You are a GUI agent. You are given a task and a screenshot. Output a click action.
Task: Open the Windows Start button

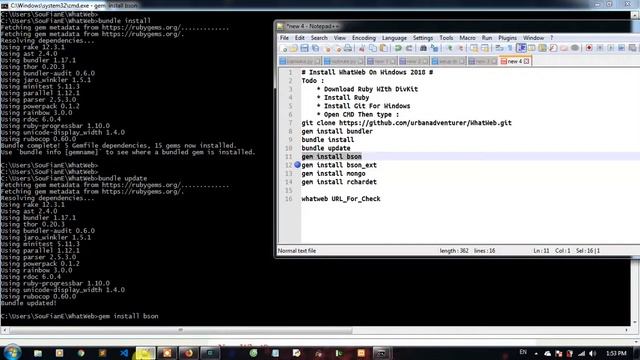point(11,353)
